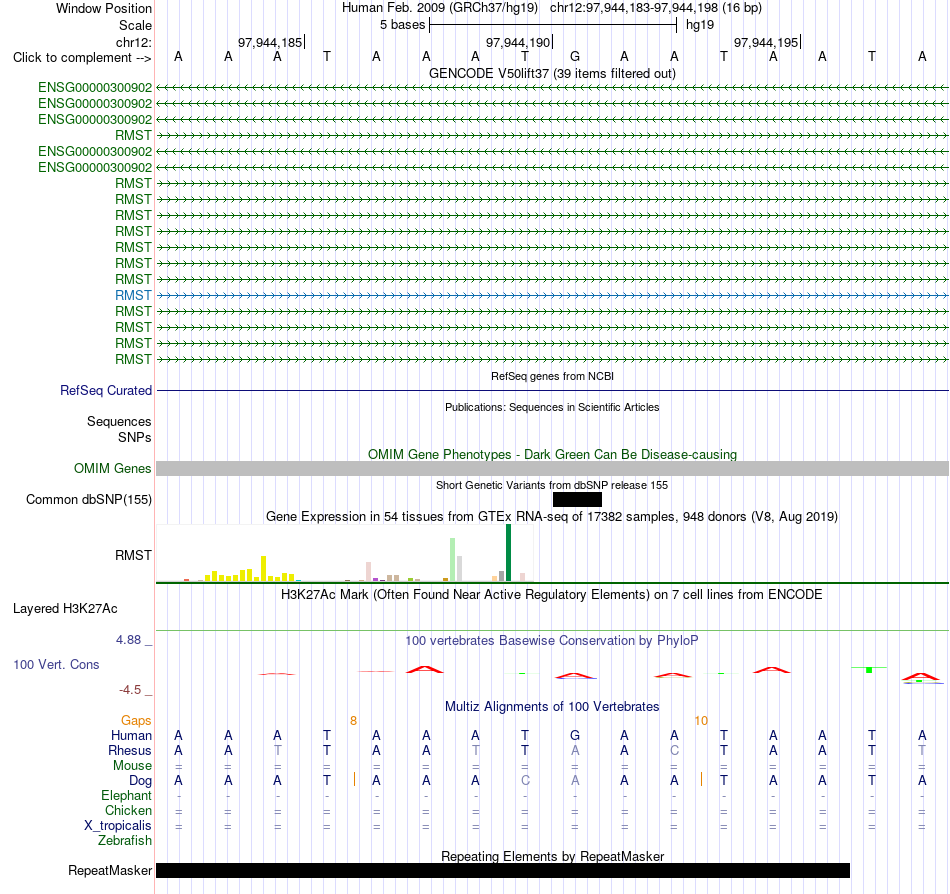
Task: Open "100 vertebrates Basewise Conservation by PhyloP" title
Action: (x=552, y=641)
